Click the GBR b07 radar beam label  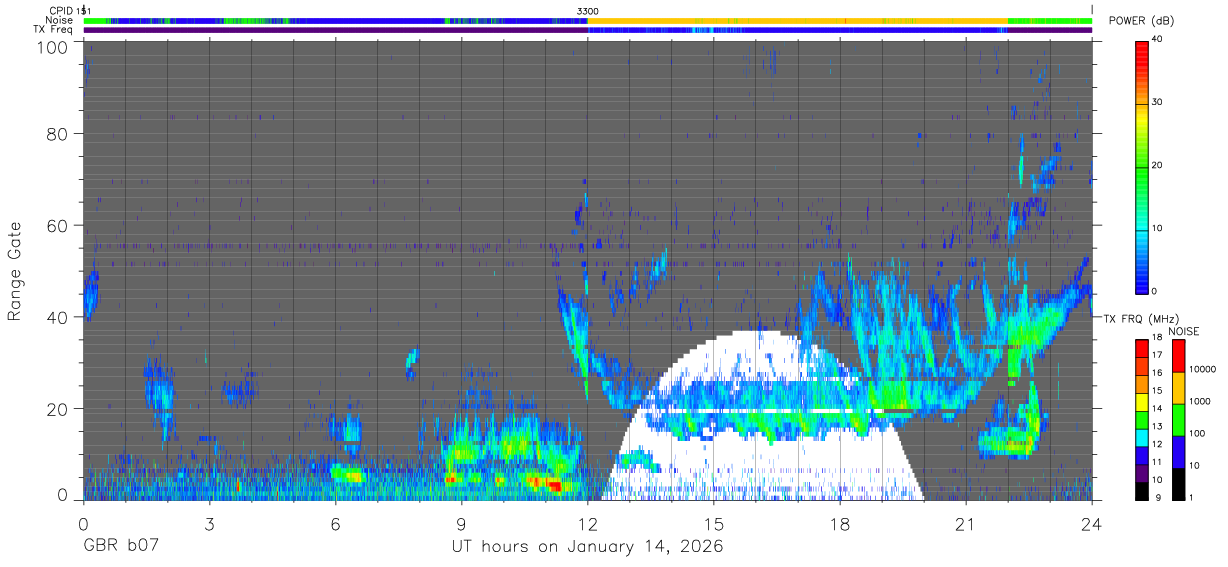120,548
